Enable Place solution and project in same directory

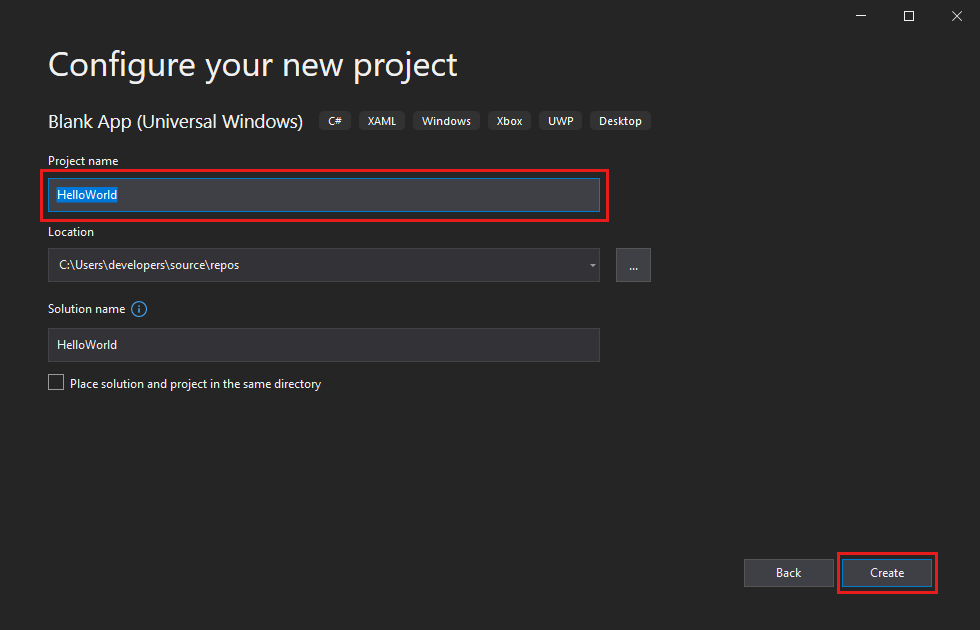tap(56, 382)
